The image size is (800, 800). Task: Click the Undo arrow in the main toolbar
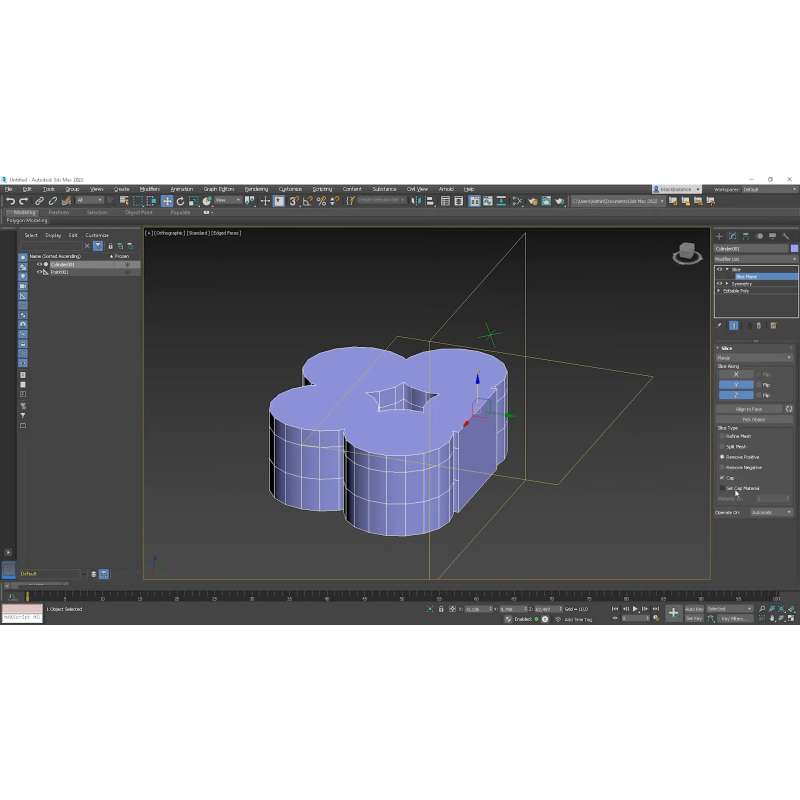[10, 201]
